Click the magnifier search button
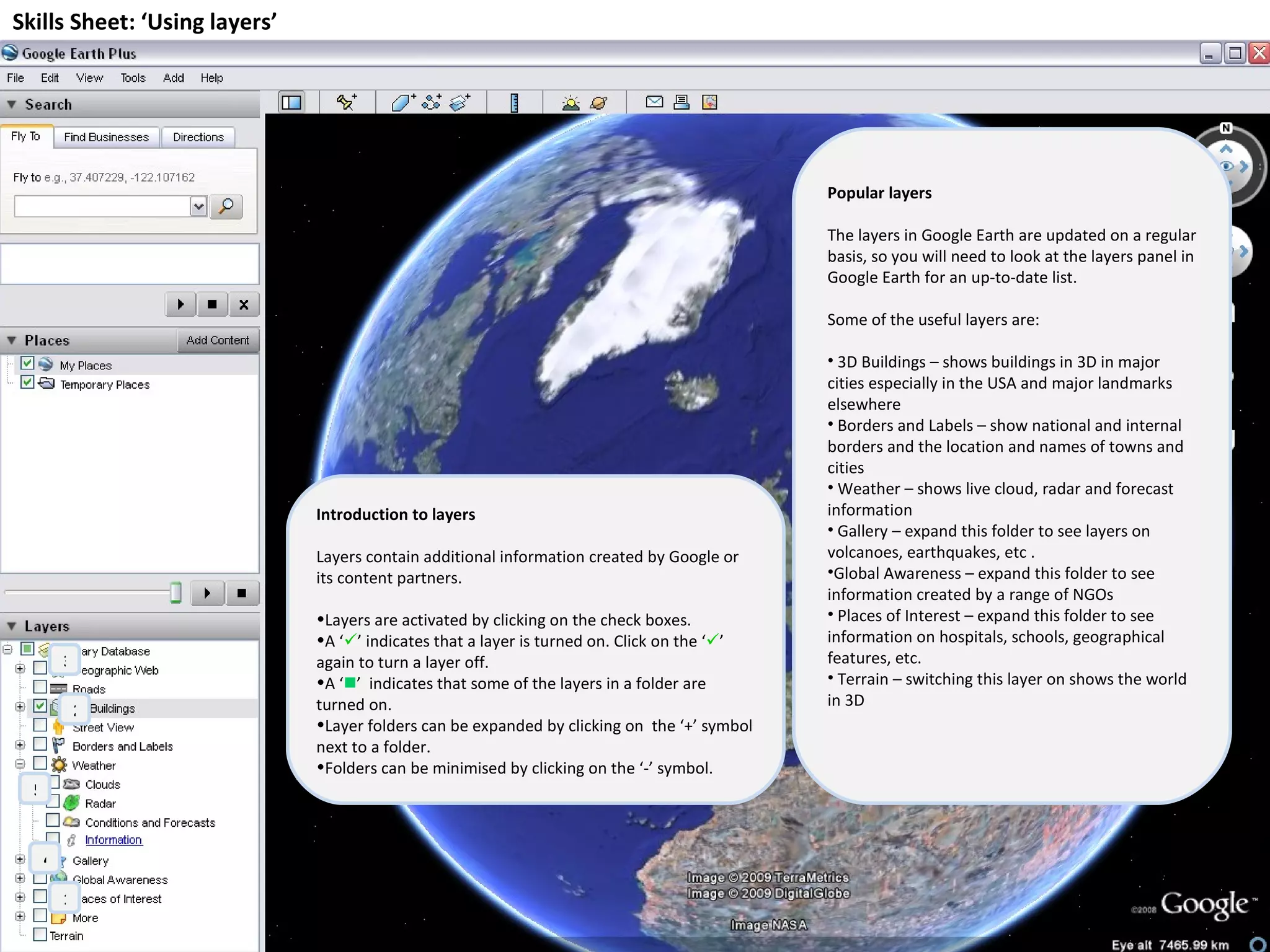Screen dimensions: 1270x952 [x=226, y=206]
